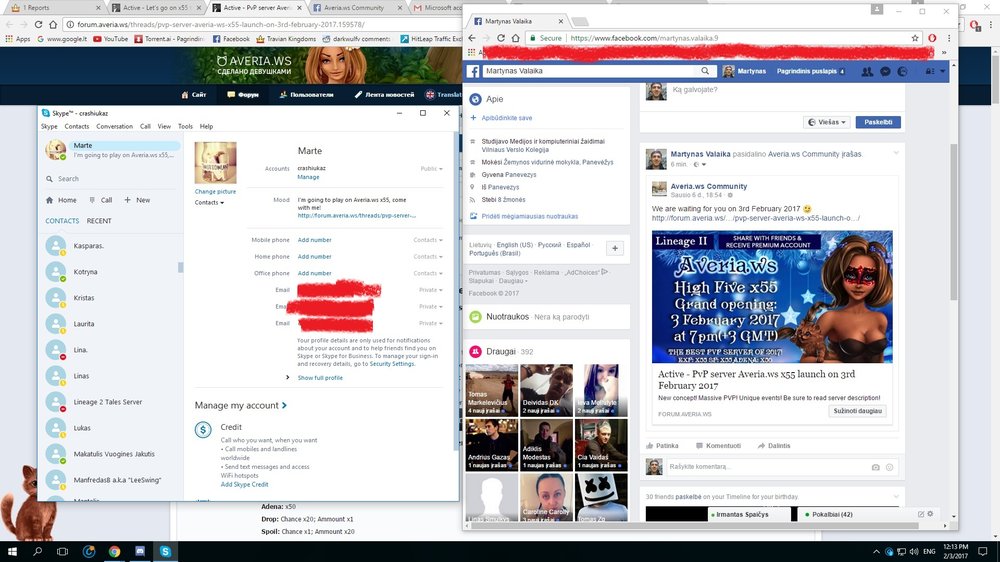This screenshot has height=562, width=1000.
Task: Click the Opera extension icon in Chrome
Action: (x=931, y=38)
